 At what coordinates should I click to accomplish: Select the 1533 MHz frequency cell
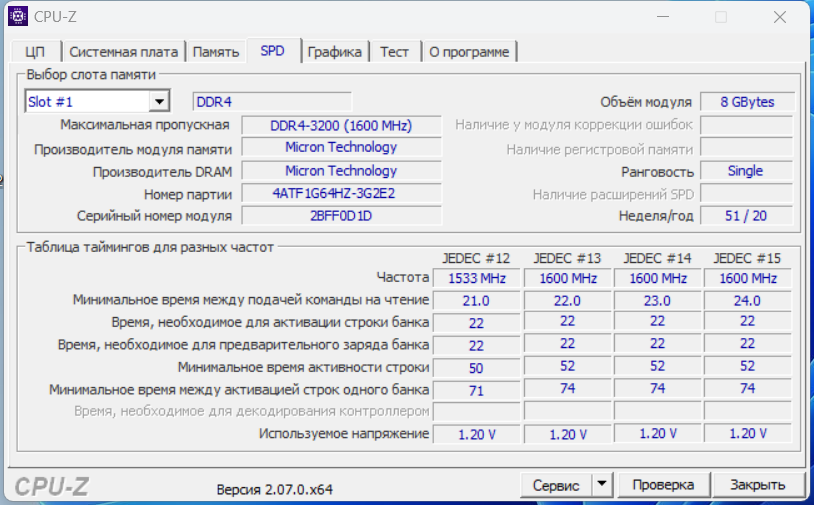tap(477, 278)
